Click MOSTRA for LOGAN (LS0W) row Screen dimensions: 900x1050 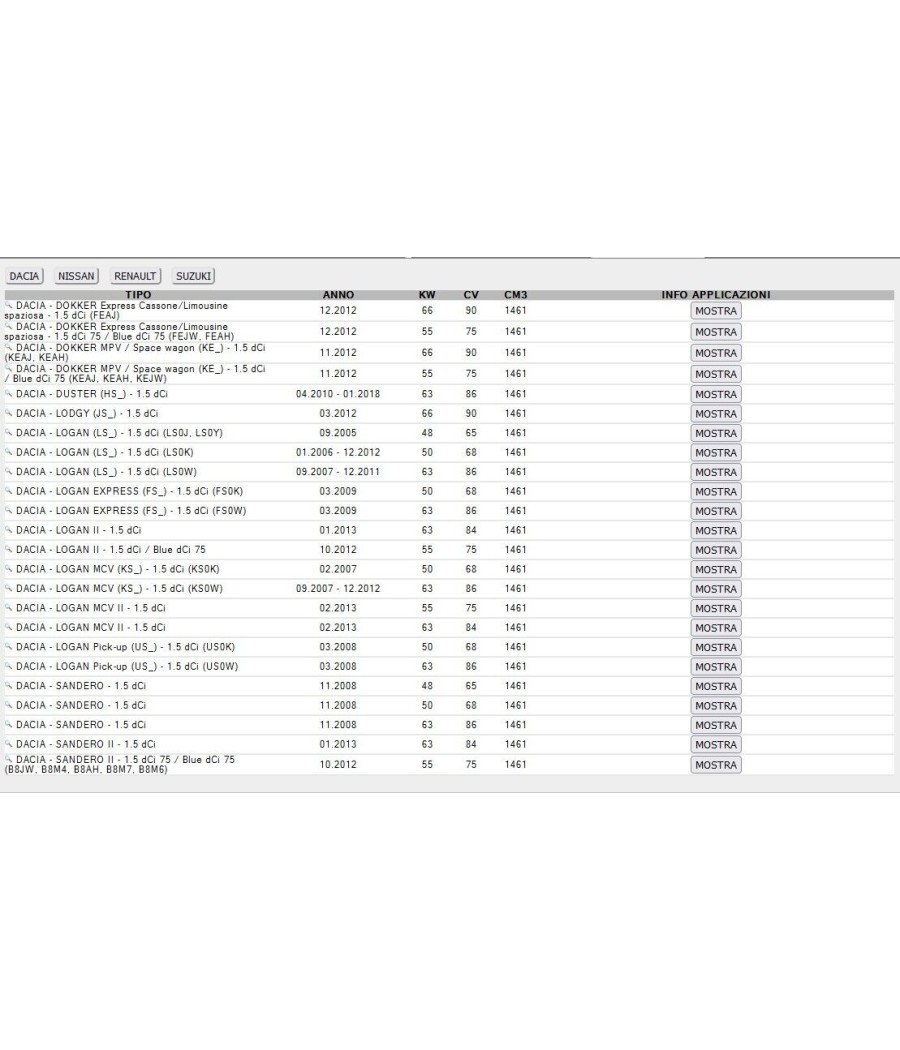click(x=716, y=472)
